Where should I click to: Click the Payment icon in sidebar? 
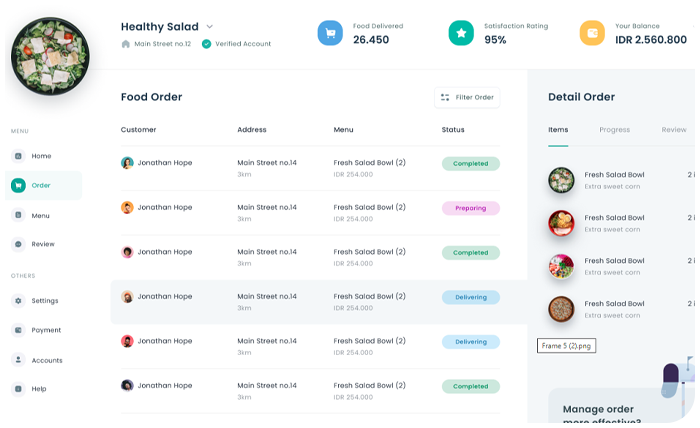pos(18,330)
